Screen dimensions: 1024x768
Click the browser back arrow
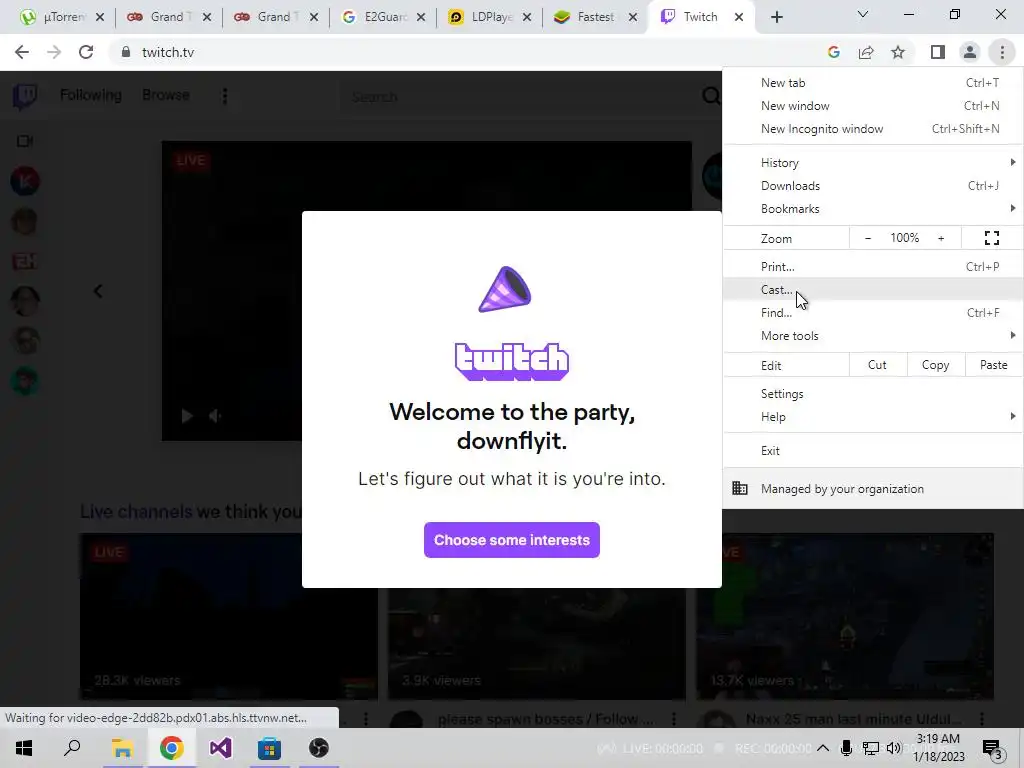click(22, 52)
